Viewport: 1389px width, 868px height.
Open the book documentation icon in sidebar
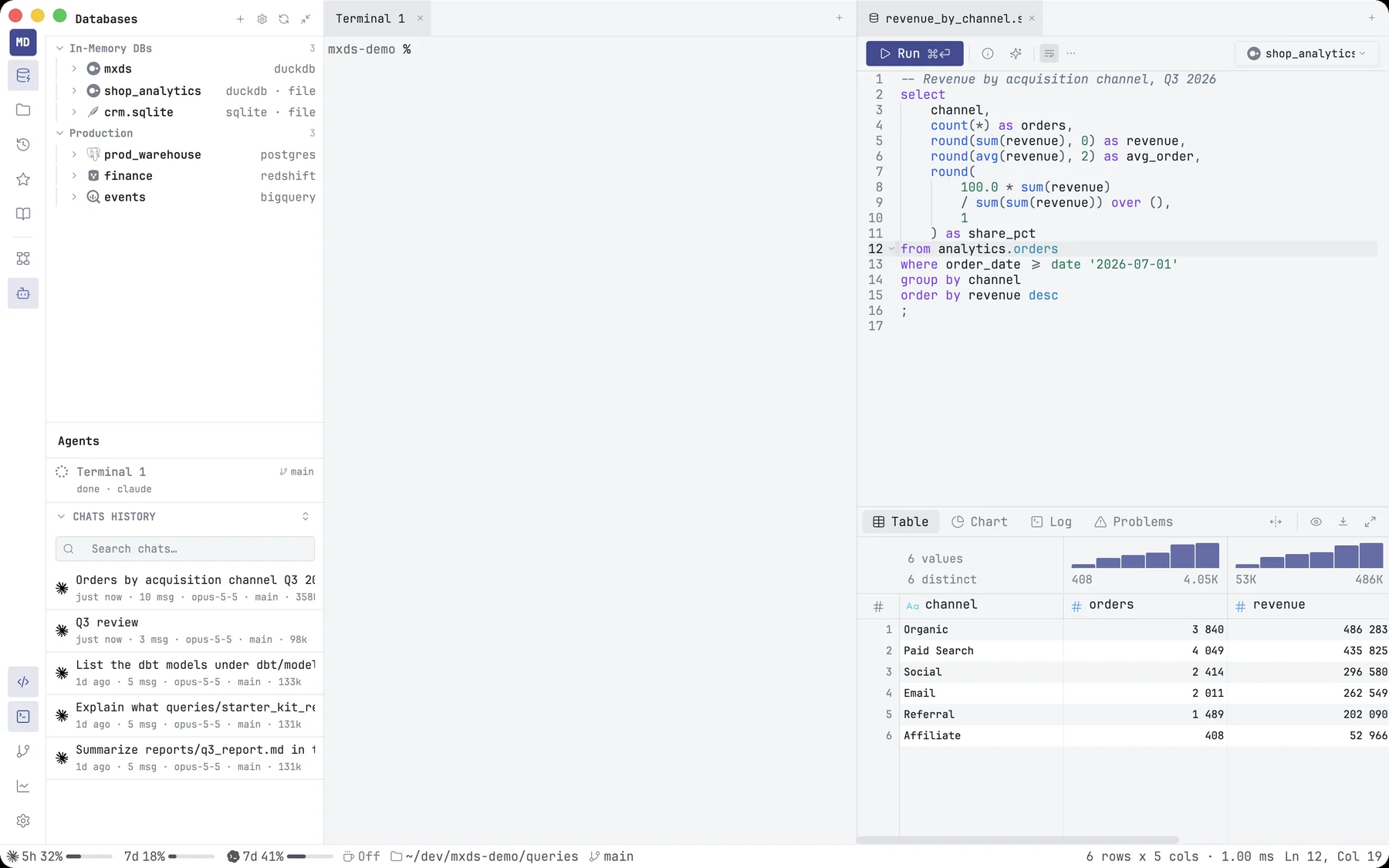pyautogui.click(x=23, y=214)
